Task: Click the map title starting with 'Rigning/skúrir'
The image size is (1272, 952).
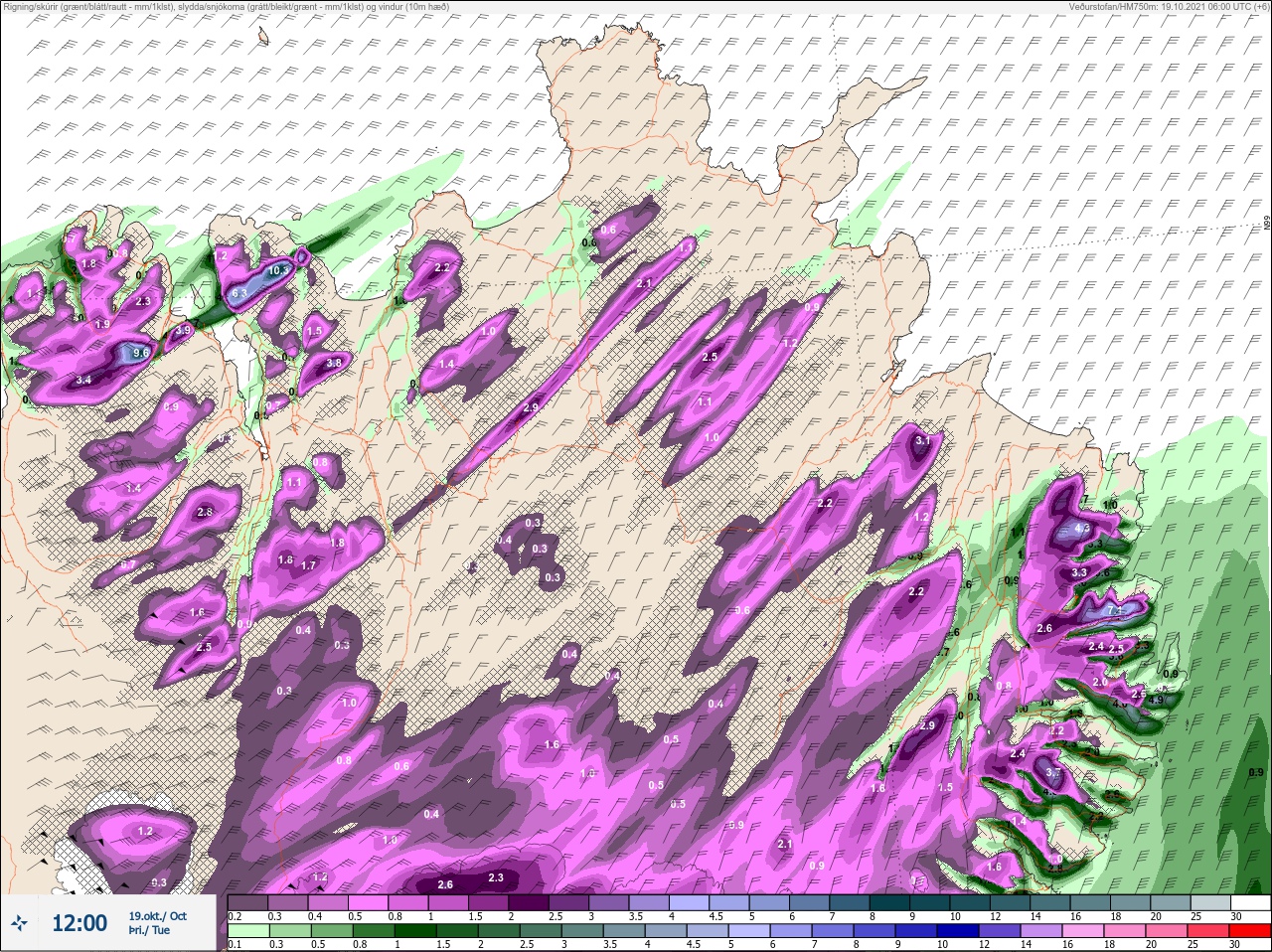Action: point(225,6)
